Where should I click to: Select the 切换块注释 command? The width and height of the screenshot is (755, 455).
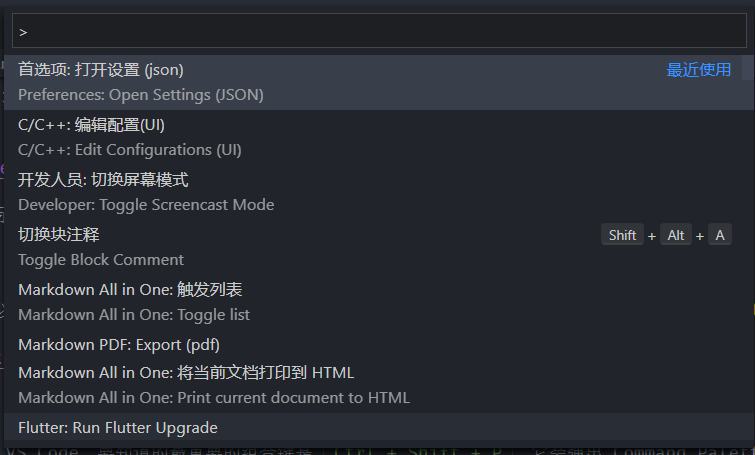click(x=59, y=234)
